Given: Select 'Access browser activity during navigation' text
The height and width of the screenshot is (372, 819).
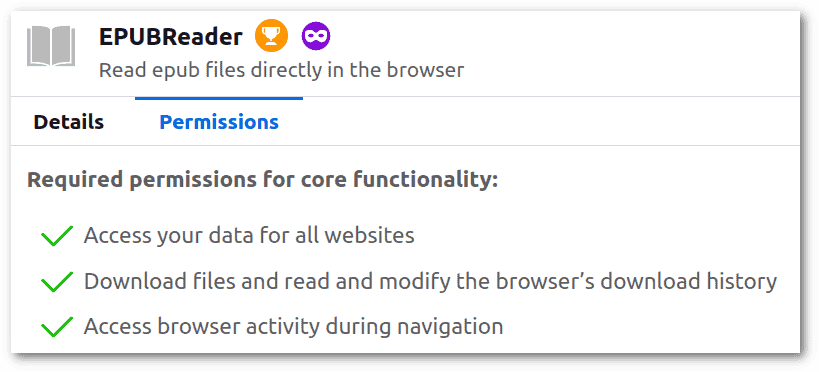Looking at the screenshot, I should pos(294,327).
